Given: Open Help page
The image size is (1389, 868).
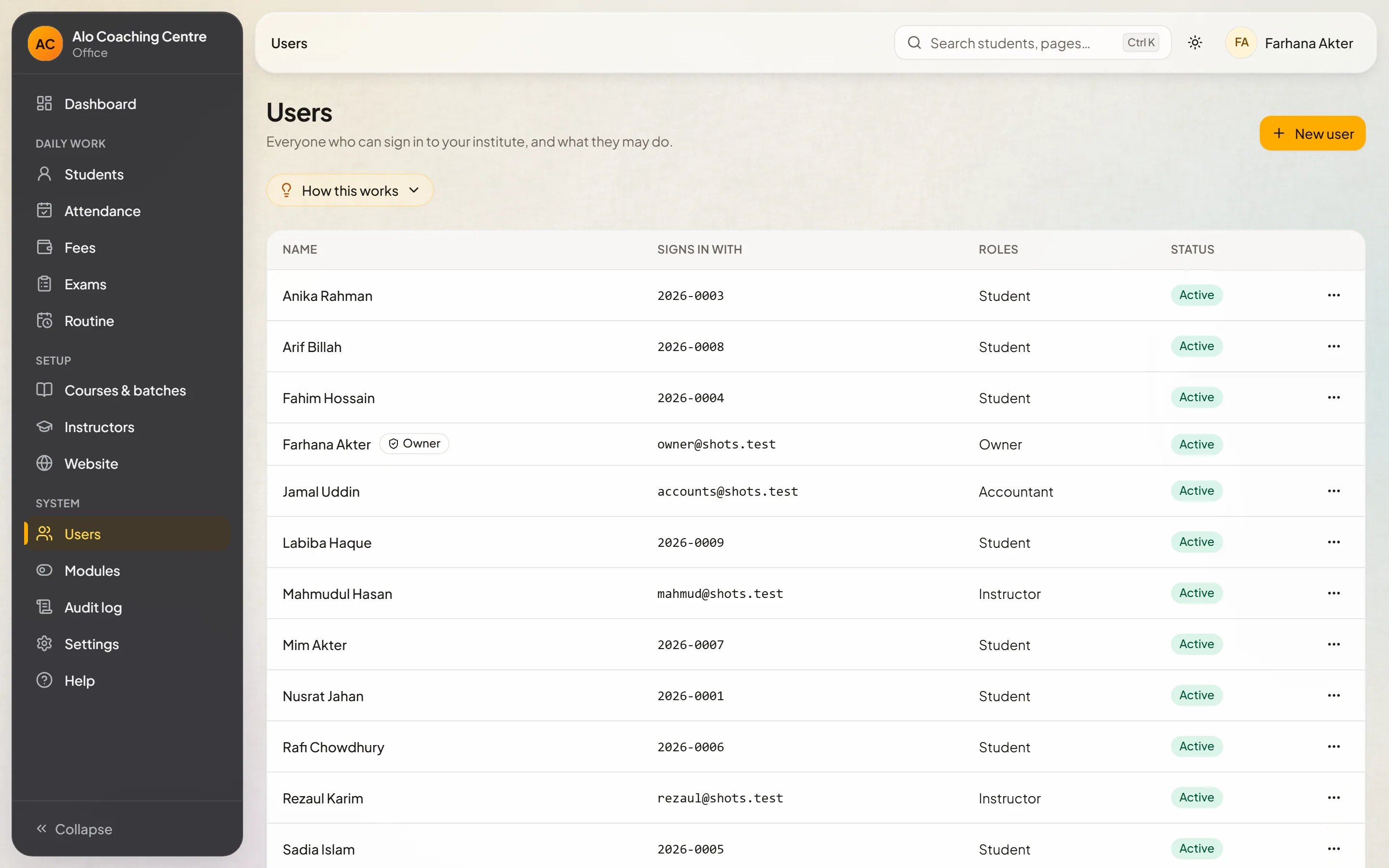Looking at the screenshot, I should click(127, 681).
